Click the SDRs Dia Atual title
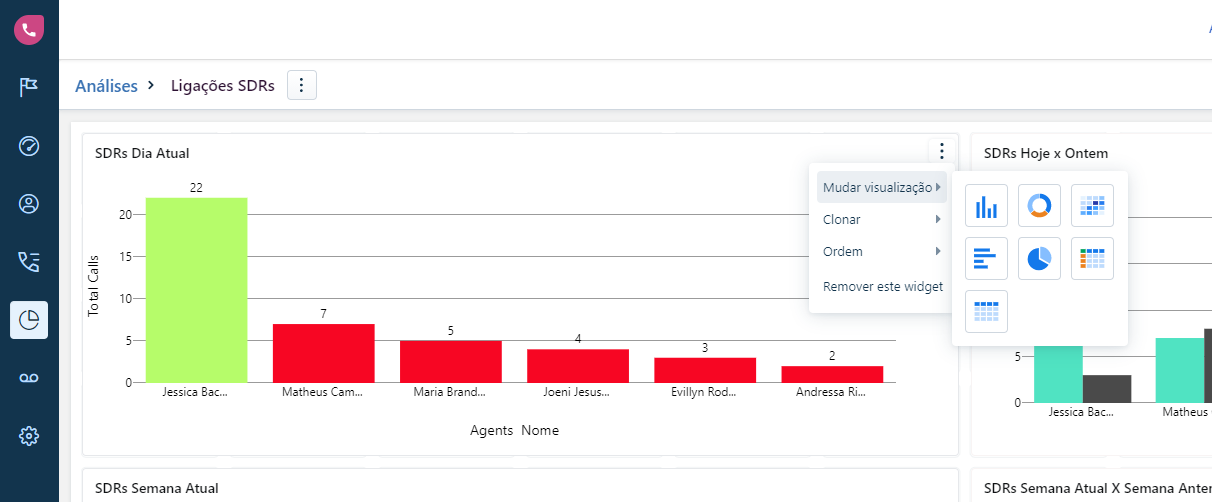1212x502 pixels. (x=142, y=153)
